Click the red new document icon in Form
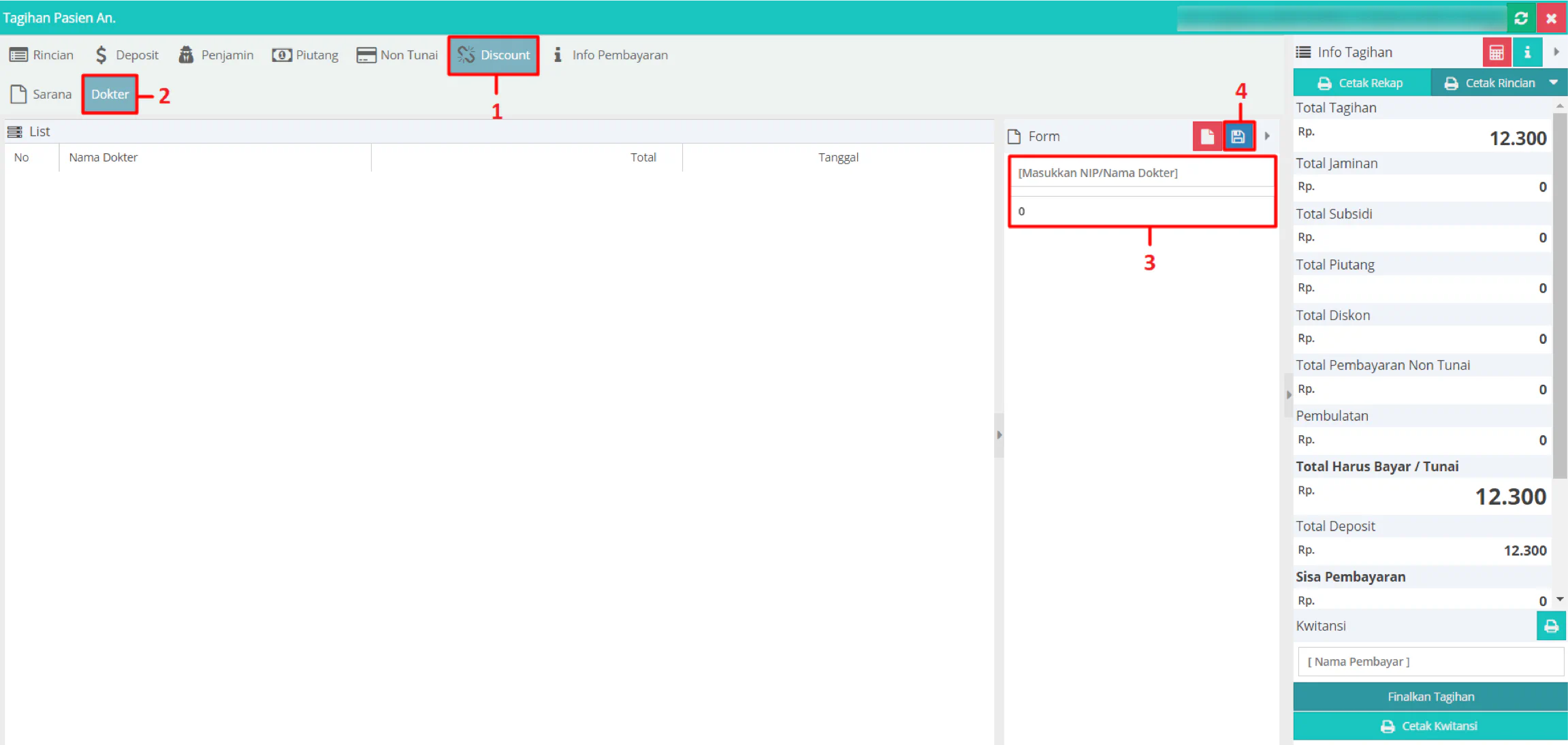Screen dimensions: 1568x745 coord(1207,136)
